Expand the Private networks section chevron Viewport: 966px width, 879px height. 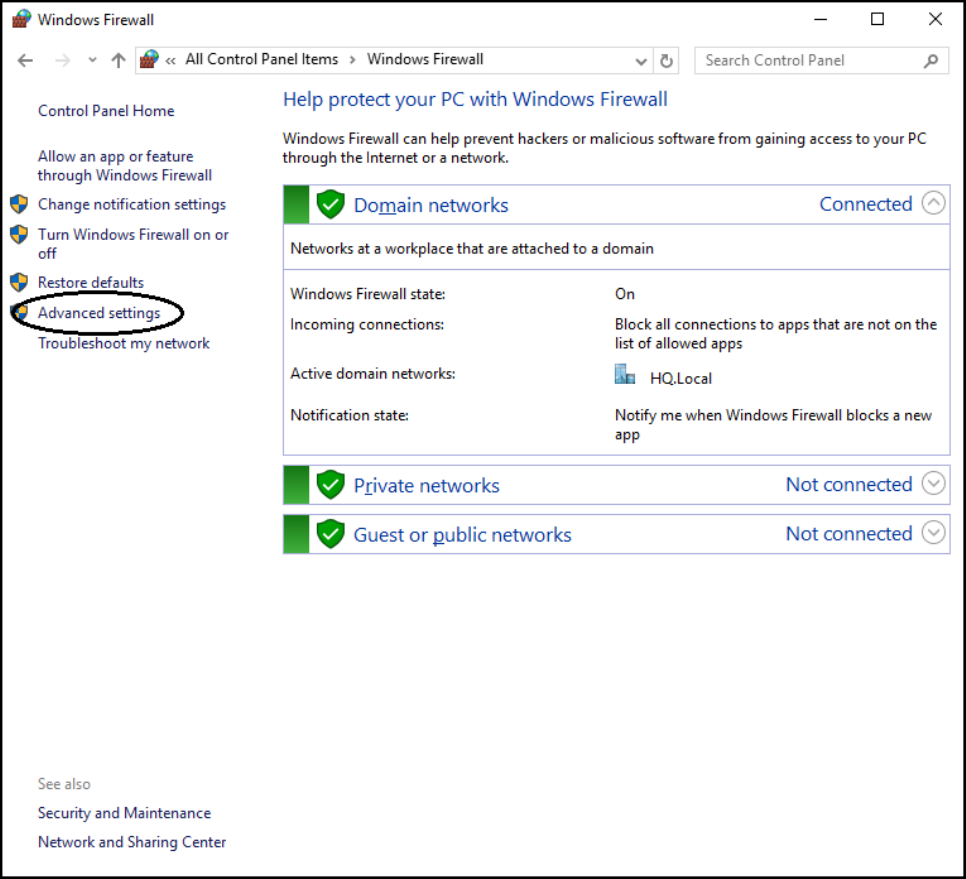coord(933,484)
